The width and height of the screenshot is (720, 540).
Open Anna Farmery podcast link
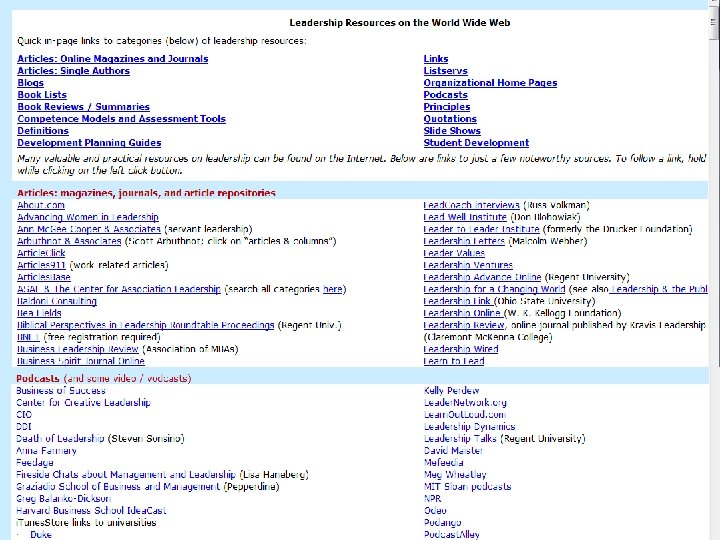pyautogui.click(x=46, y=450)
